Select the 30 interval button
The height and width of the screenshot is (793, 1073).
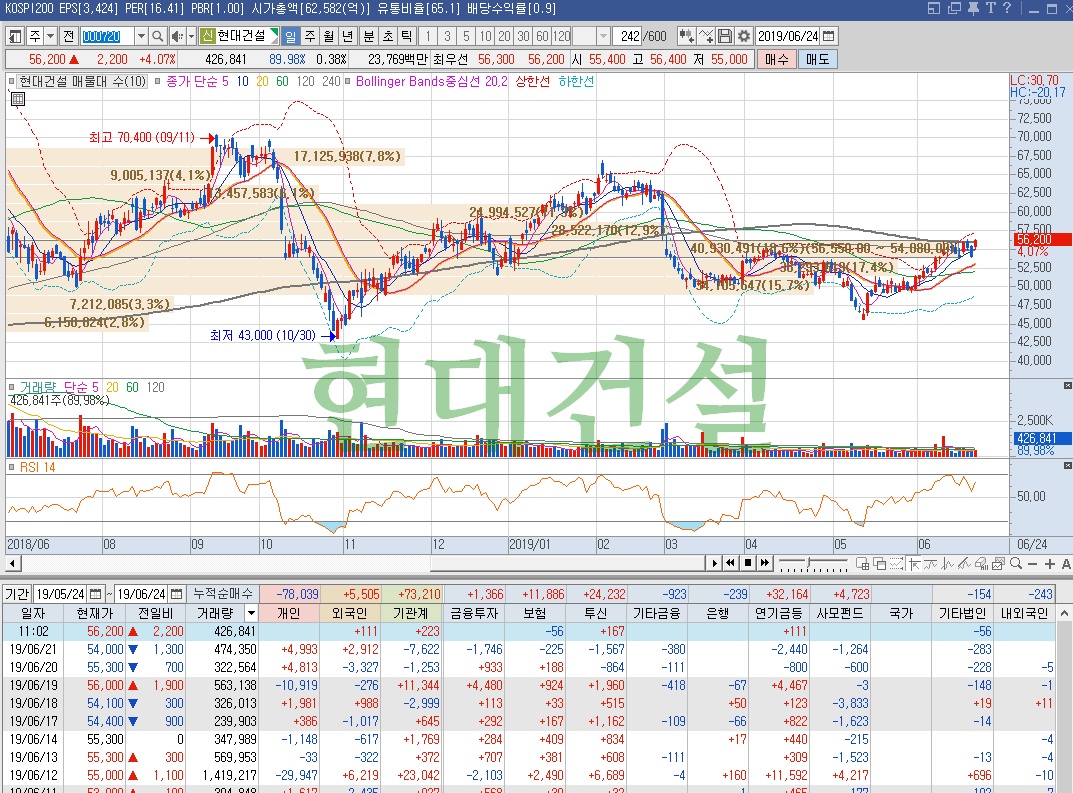pos(523,36)
